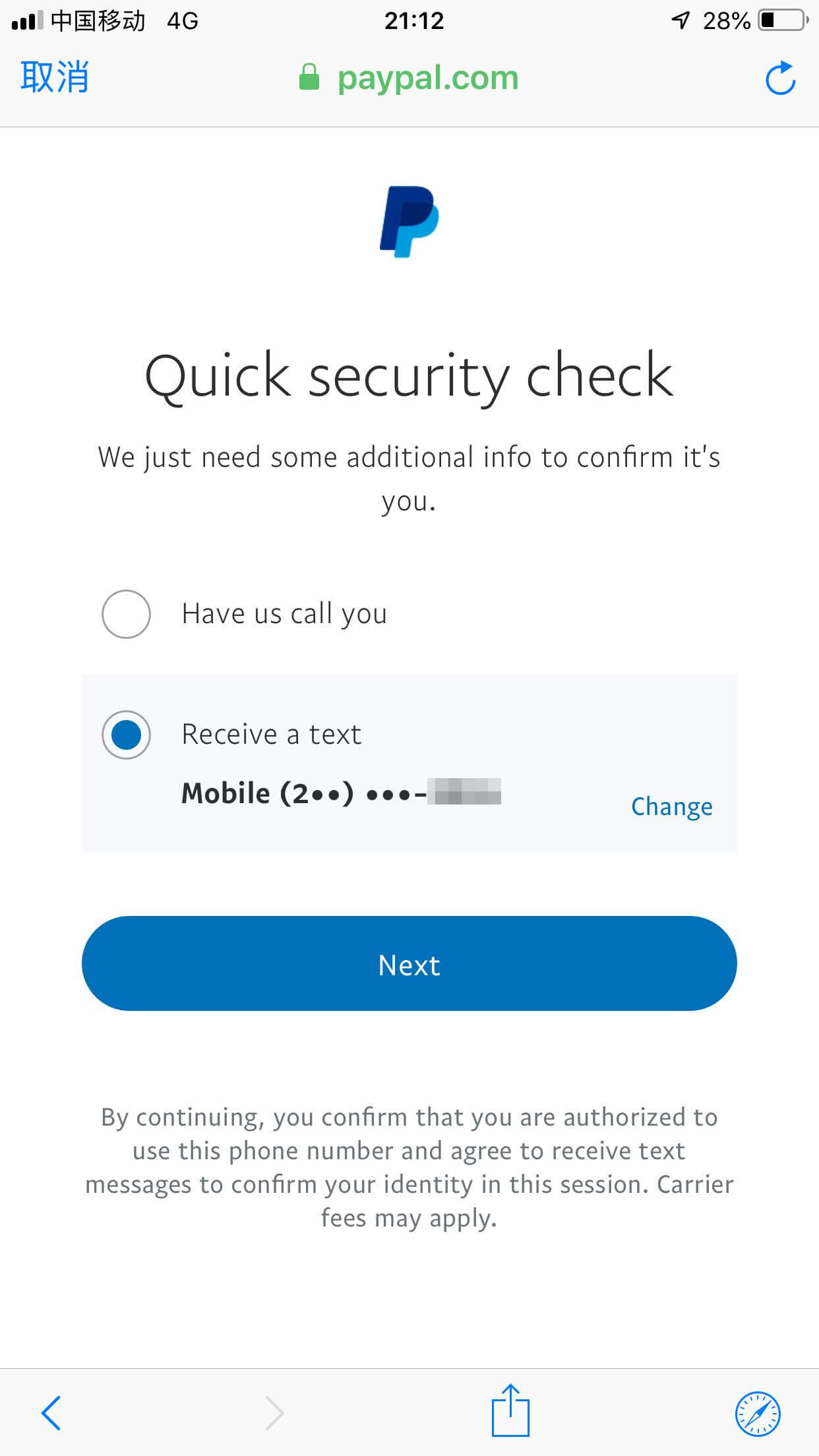This screenshot has height=1456, width=819.
Task: Tap the PayPal logo
Action: (x=409, y=222)
